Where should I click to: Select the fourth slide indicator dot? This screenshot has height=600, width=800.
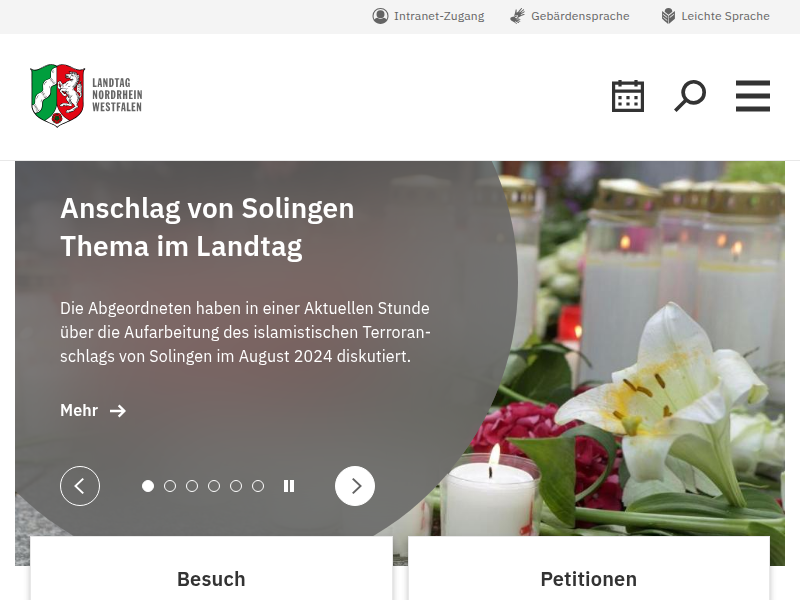click(214, 486)
